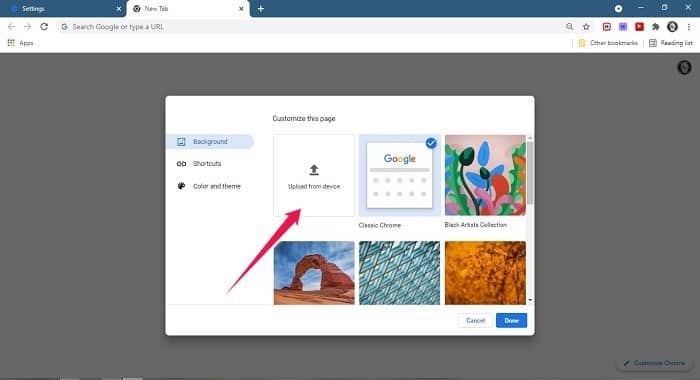Image resolution: width=700 pixels, height=380 pixels.
Task: Reload the page with the refresh icon
Action: [x=44, y=27]
